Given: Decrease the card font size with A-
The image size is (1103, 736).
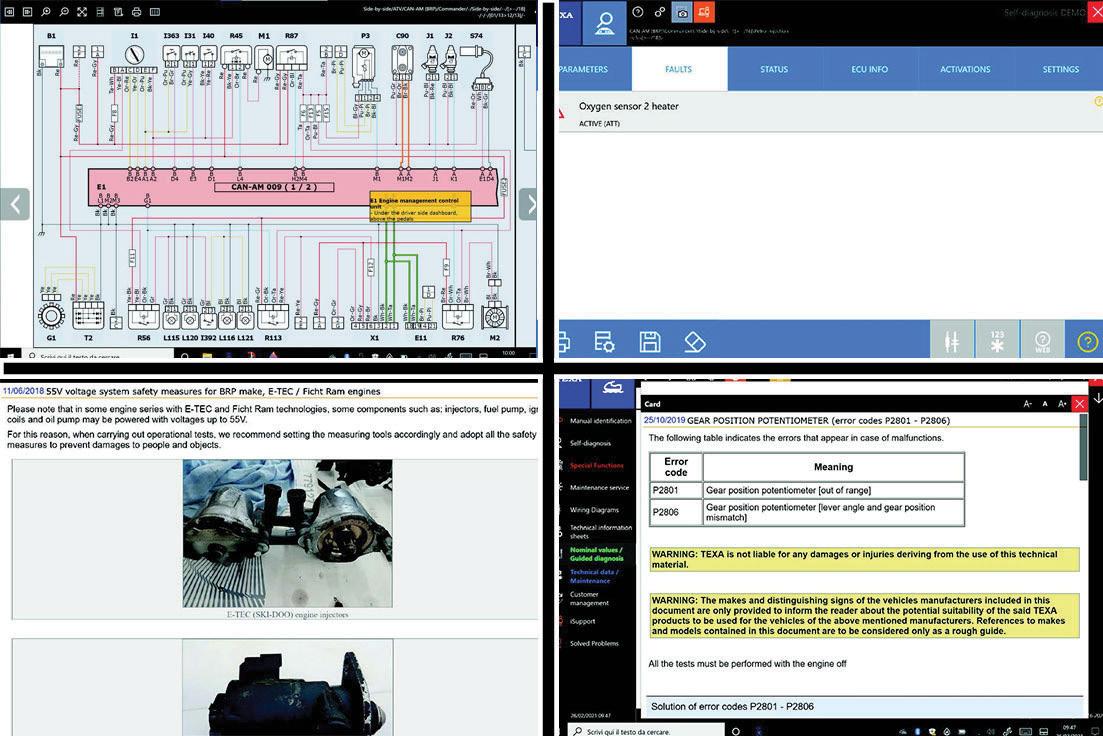Looking at the screenshot, I should click(x=1027, y=404).
